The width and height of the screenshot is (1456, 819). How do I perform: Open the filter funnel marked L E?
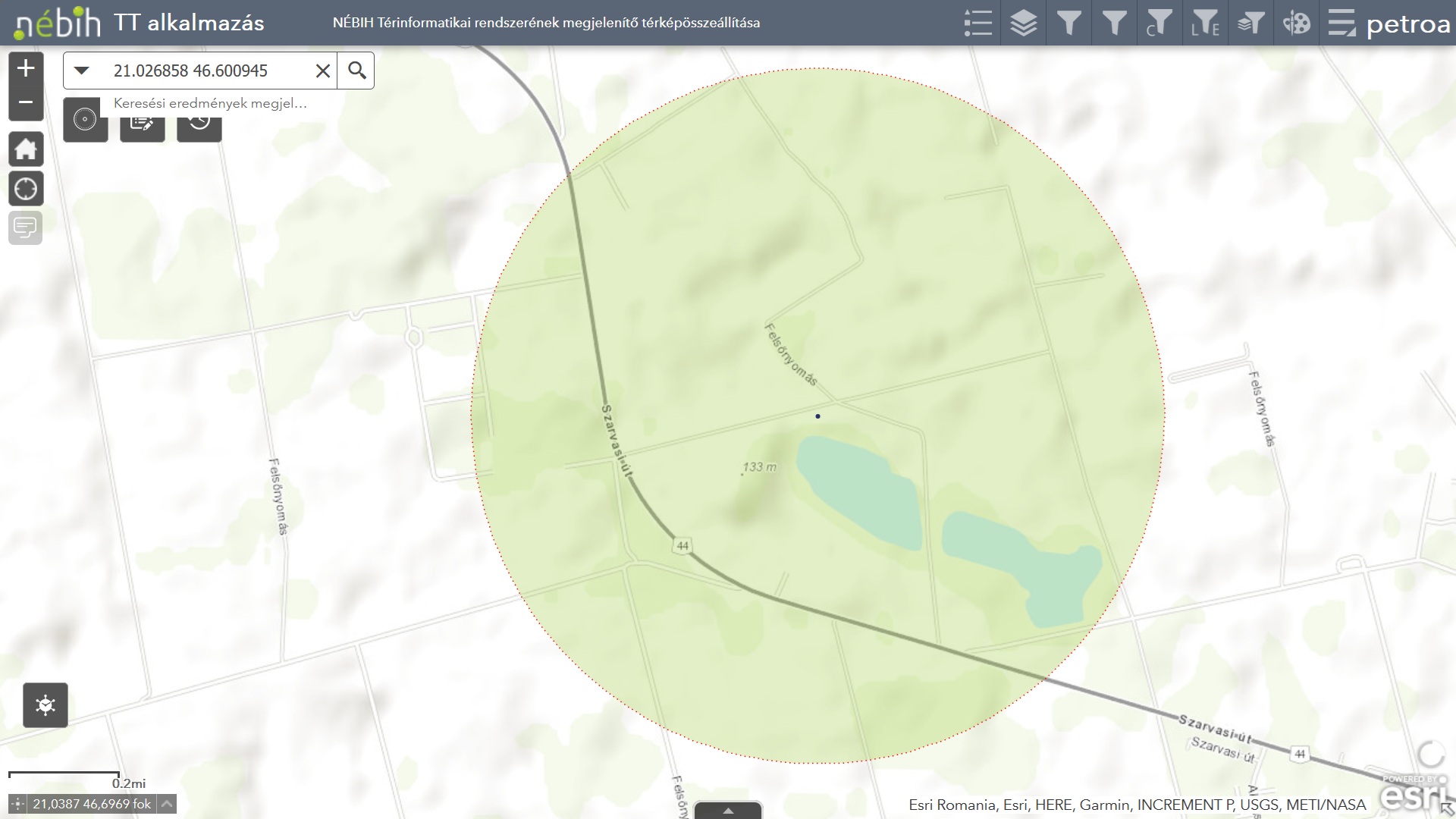tap(1204, 23)
